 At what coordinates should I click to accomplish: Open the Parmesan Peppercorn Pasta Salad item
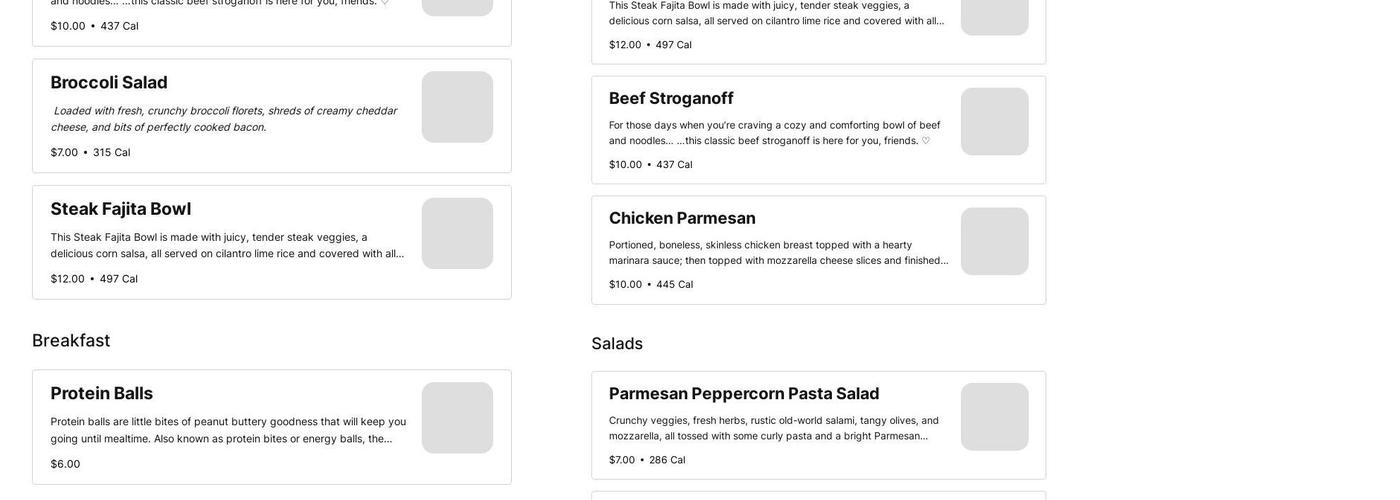point(744,394)
